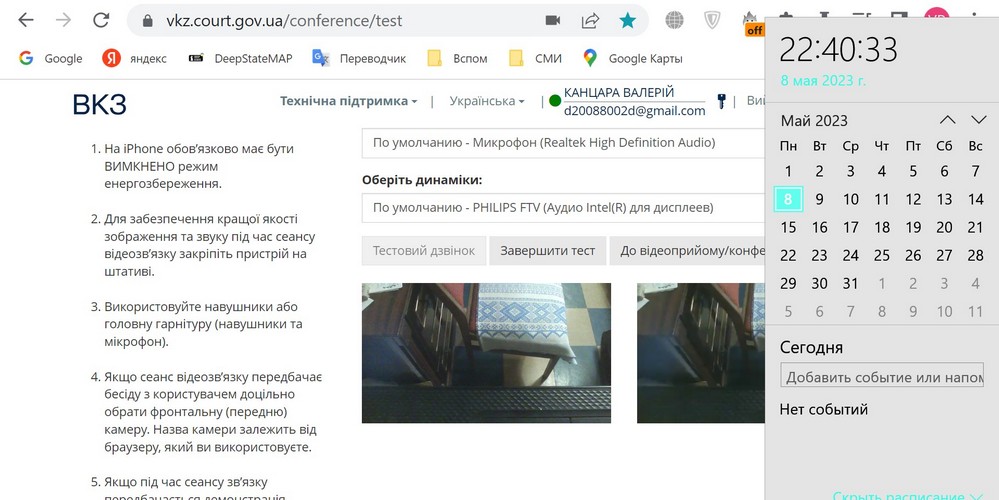This screenshot has width=999, height=500.
Task: Select May 14 in the calendar
Action: coord(975,199)
